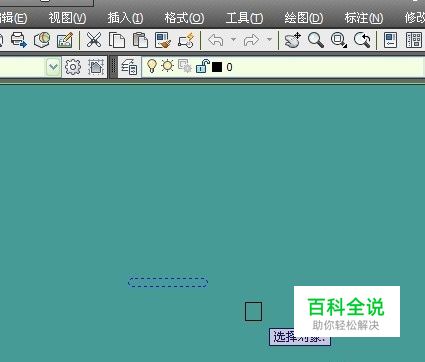Click the Redo arrow

(x=252, y=40)
